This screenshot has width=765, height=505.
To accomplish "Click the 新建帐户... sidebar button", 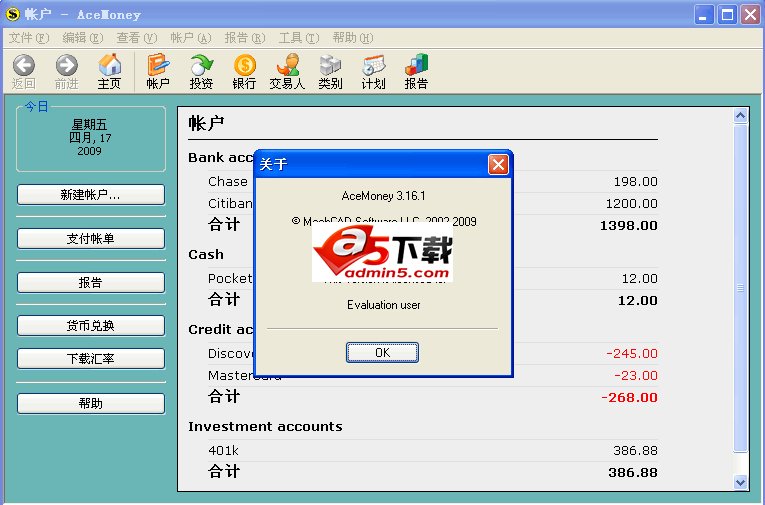I will (91, 195).
